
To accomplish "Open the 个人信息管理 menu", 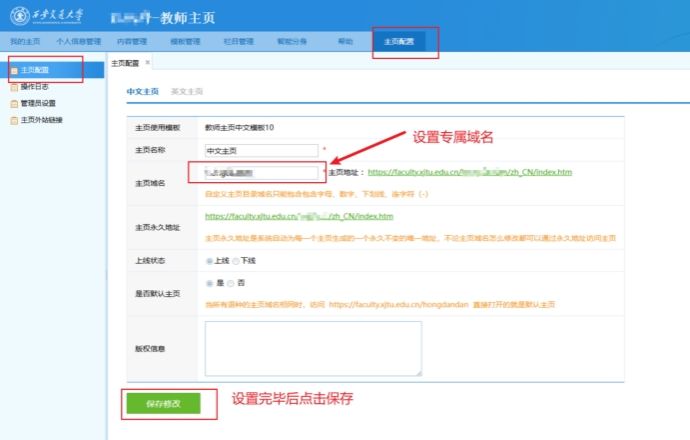I will click(78, 42).
